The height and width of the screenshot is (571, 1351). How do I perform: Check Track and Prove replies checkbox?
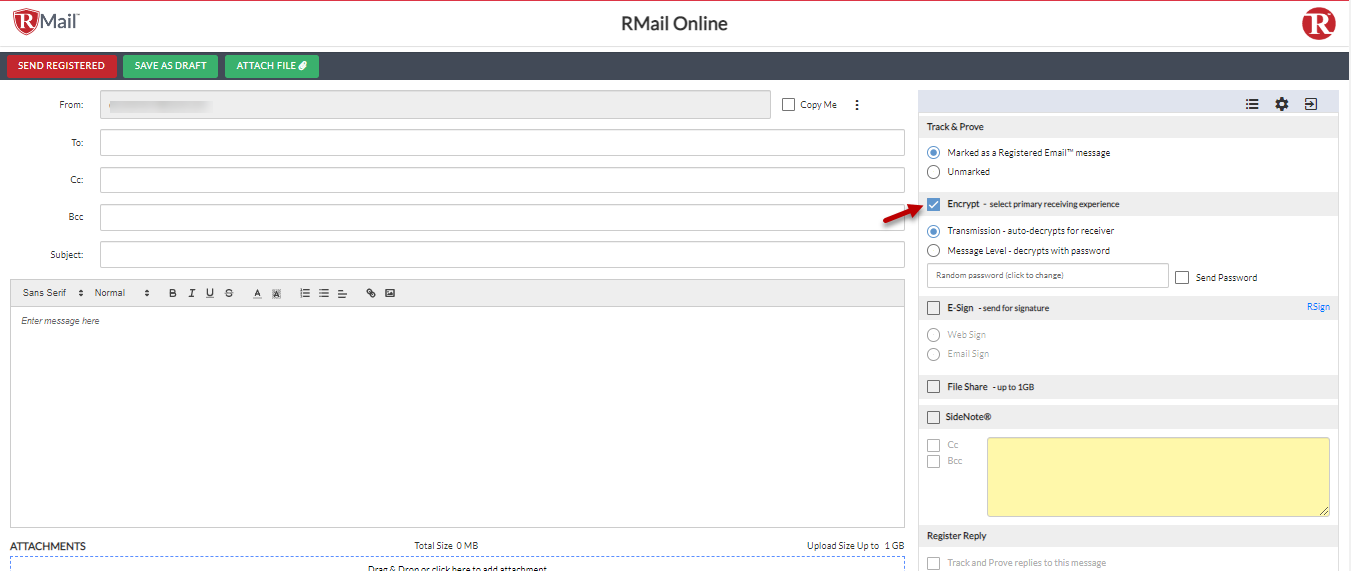pos(933,563)
